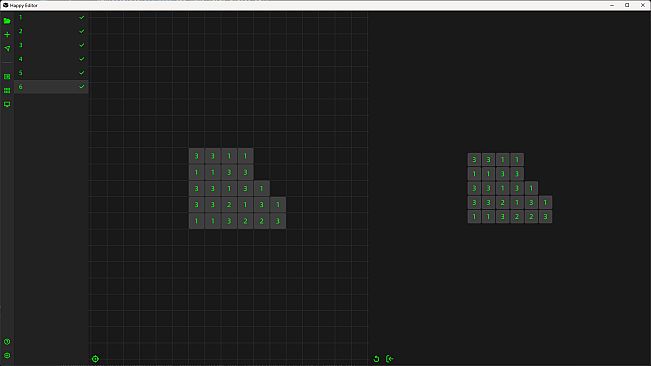The width and height of the screenshot is (651, 366).
Task: Click the bottom circular sidebar icon
Action: coord(7,355)
